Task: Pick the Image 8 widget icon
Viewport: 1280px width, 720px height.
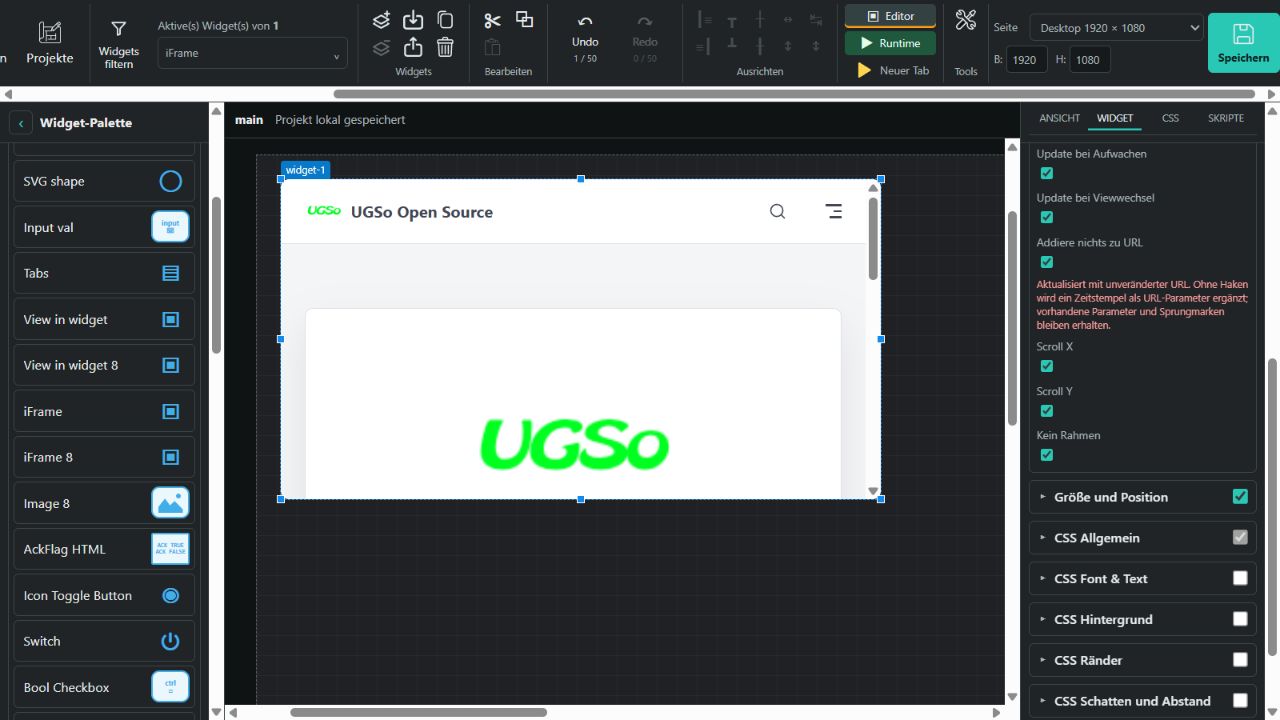Action: click(x=170, y=503)
